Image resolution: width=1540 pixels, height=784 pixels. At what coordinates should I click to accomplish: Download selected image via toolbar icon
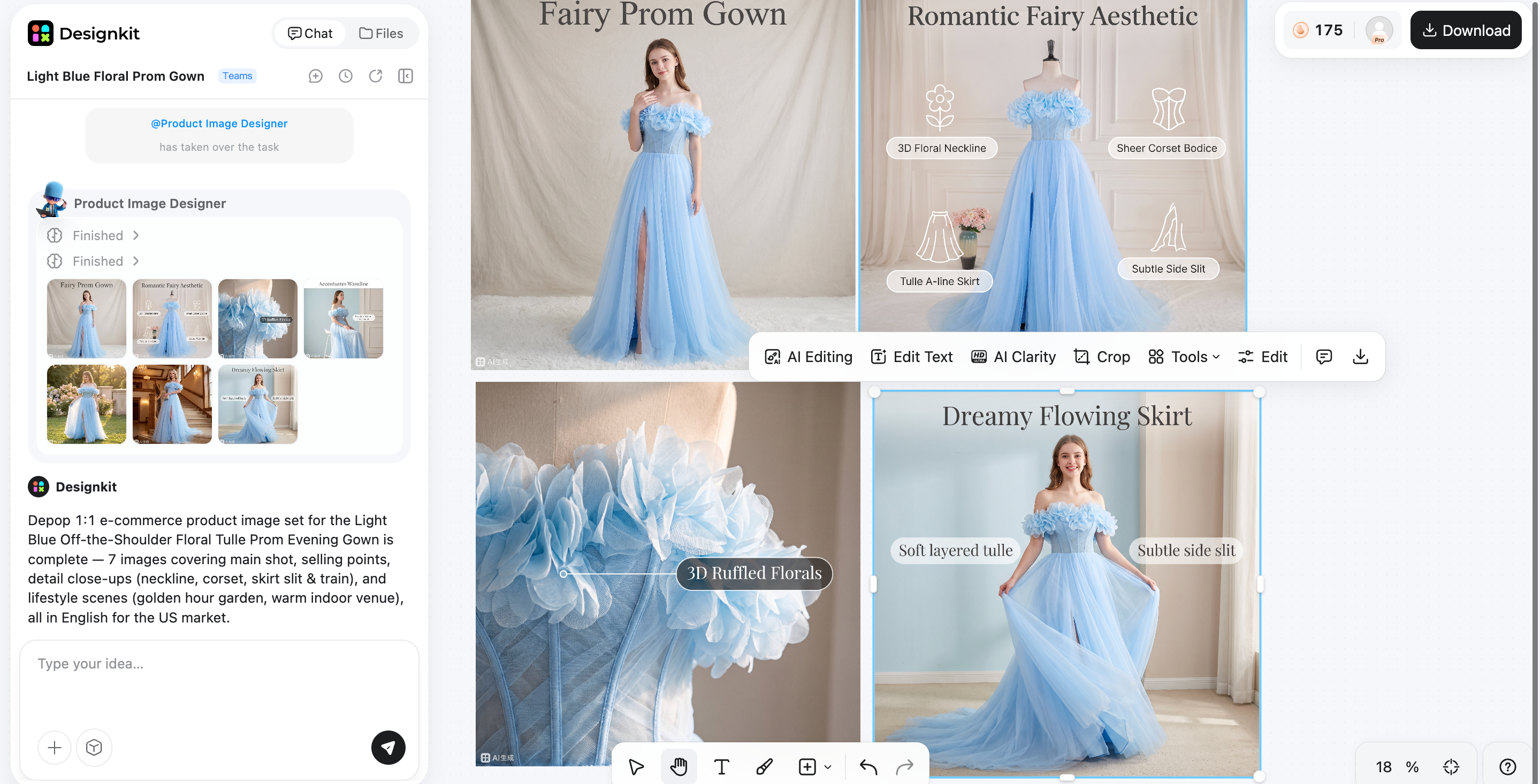[x=1360, y=357]
